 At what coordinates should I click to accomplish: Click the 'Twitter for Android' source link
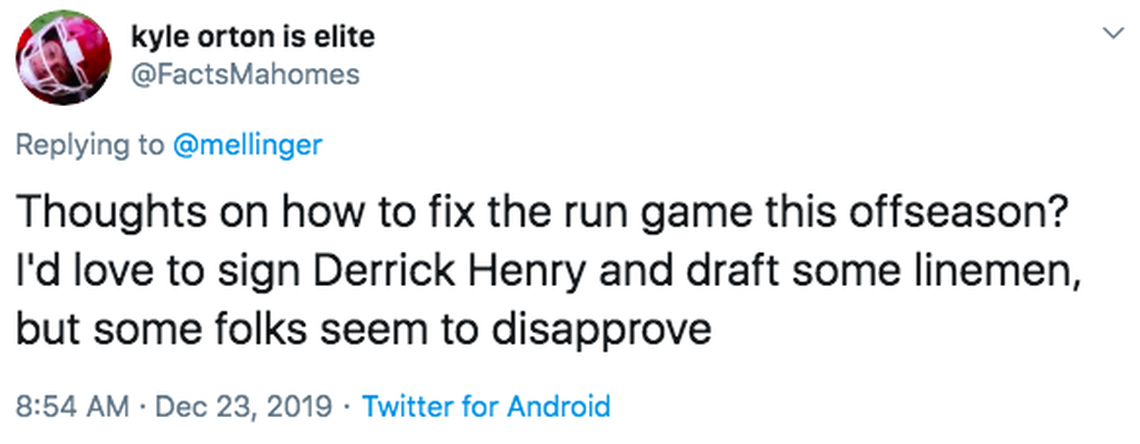(x=485, y=407)
